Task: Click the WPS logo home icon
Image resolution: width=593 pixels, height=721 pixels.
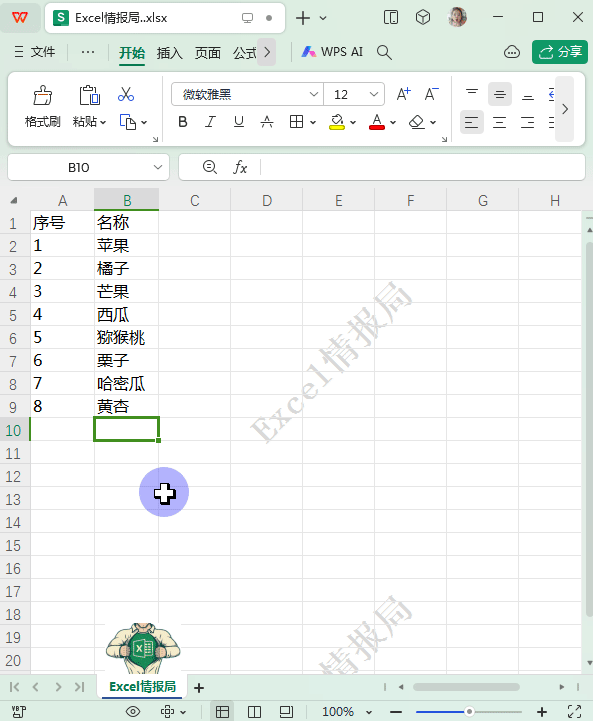Action: (20, 18)
